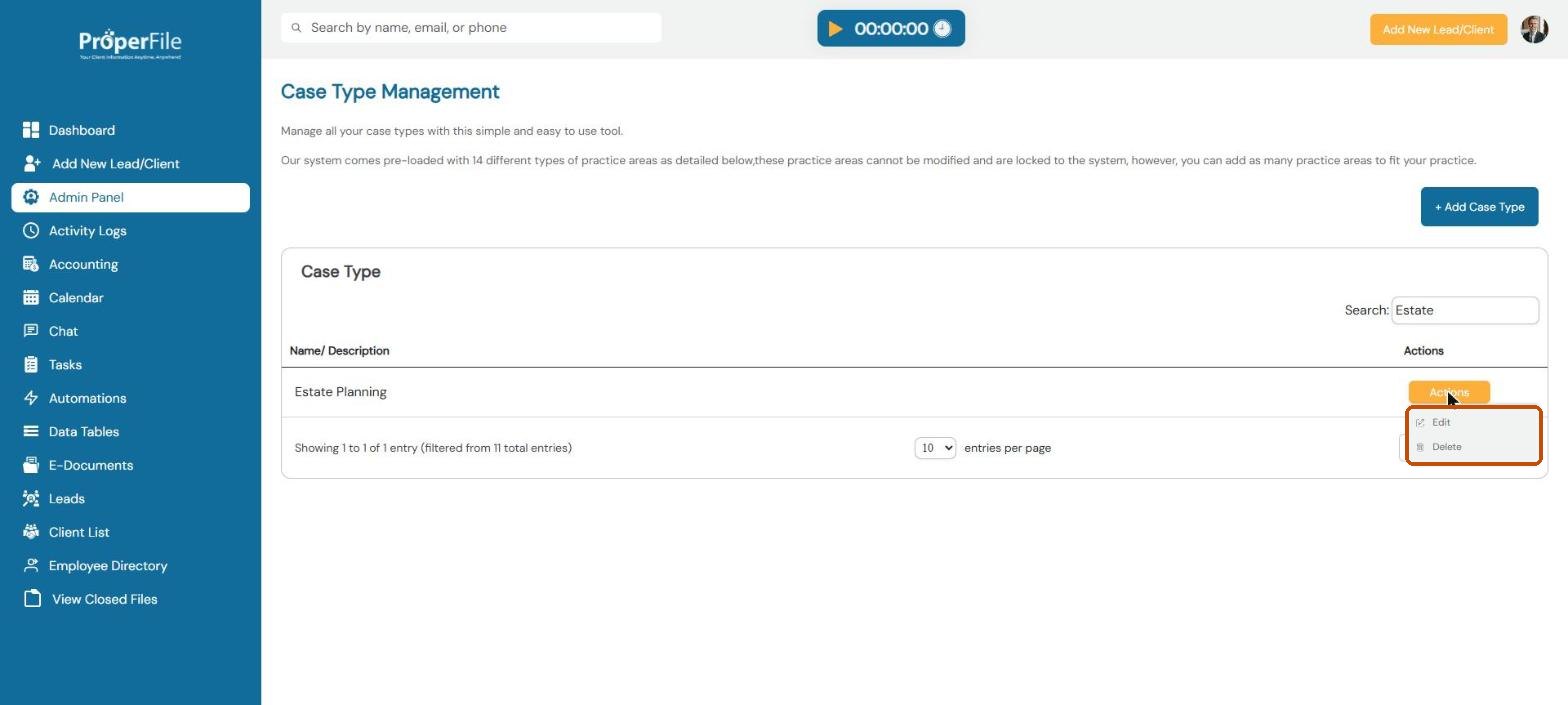Click the Calendar icon in sidebar
Viewport: 1568px width, 705px height.
[31, 298]
